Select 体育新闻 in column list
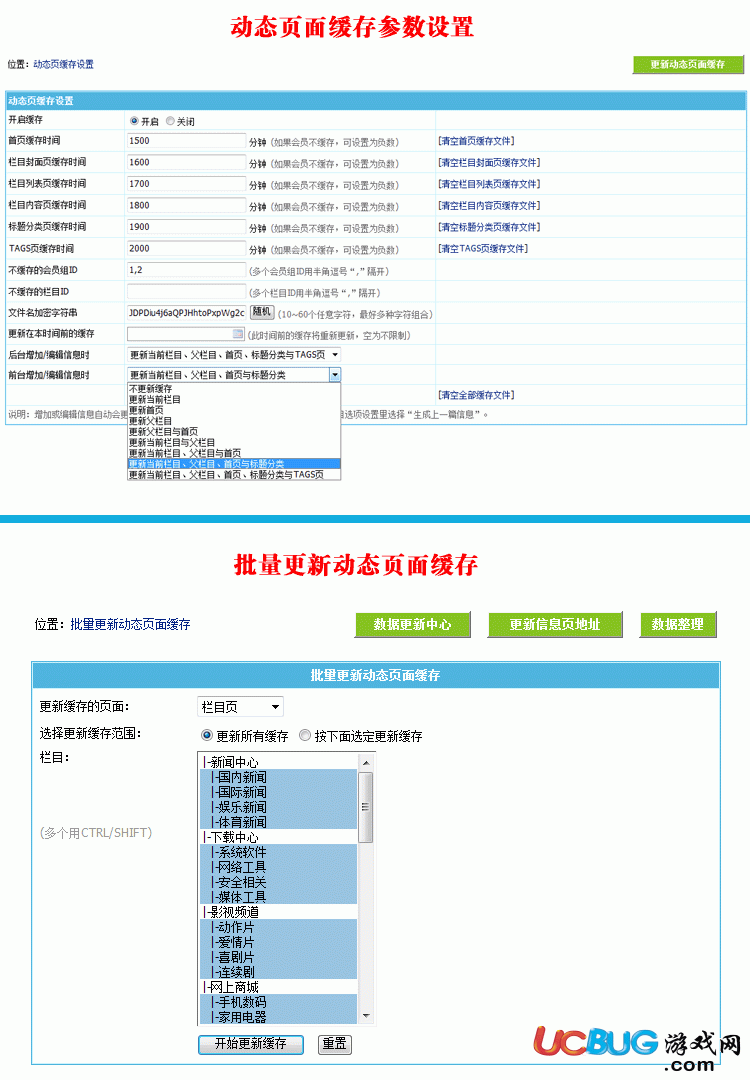This screenshot has height=1080, width=750. coord(278,822)
